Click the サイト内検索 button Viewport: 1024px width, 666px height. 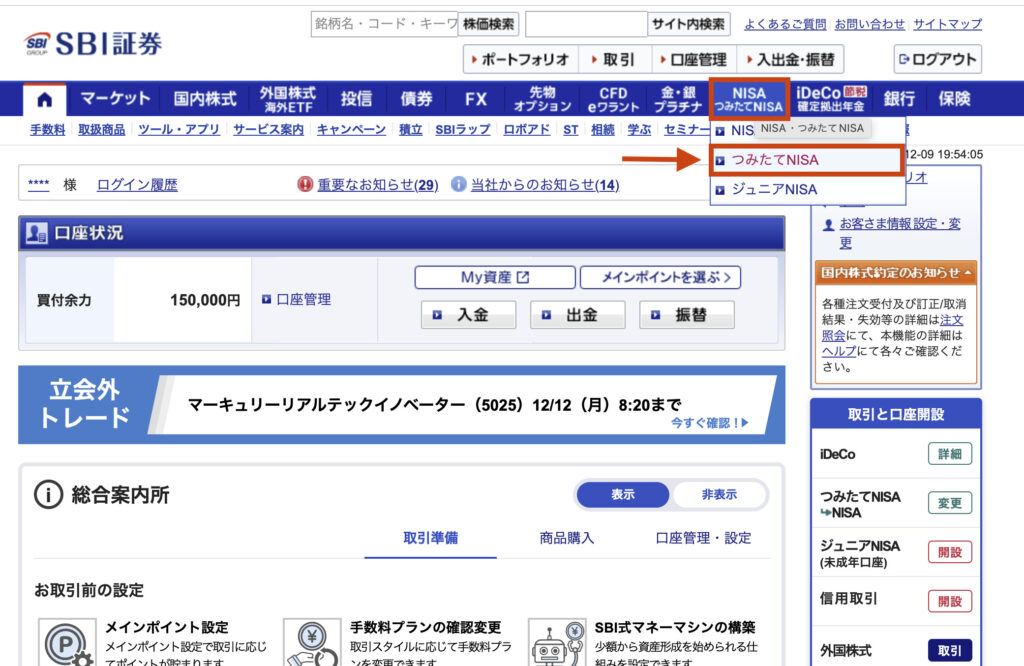coord(688,24)
